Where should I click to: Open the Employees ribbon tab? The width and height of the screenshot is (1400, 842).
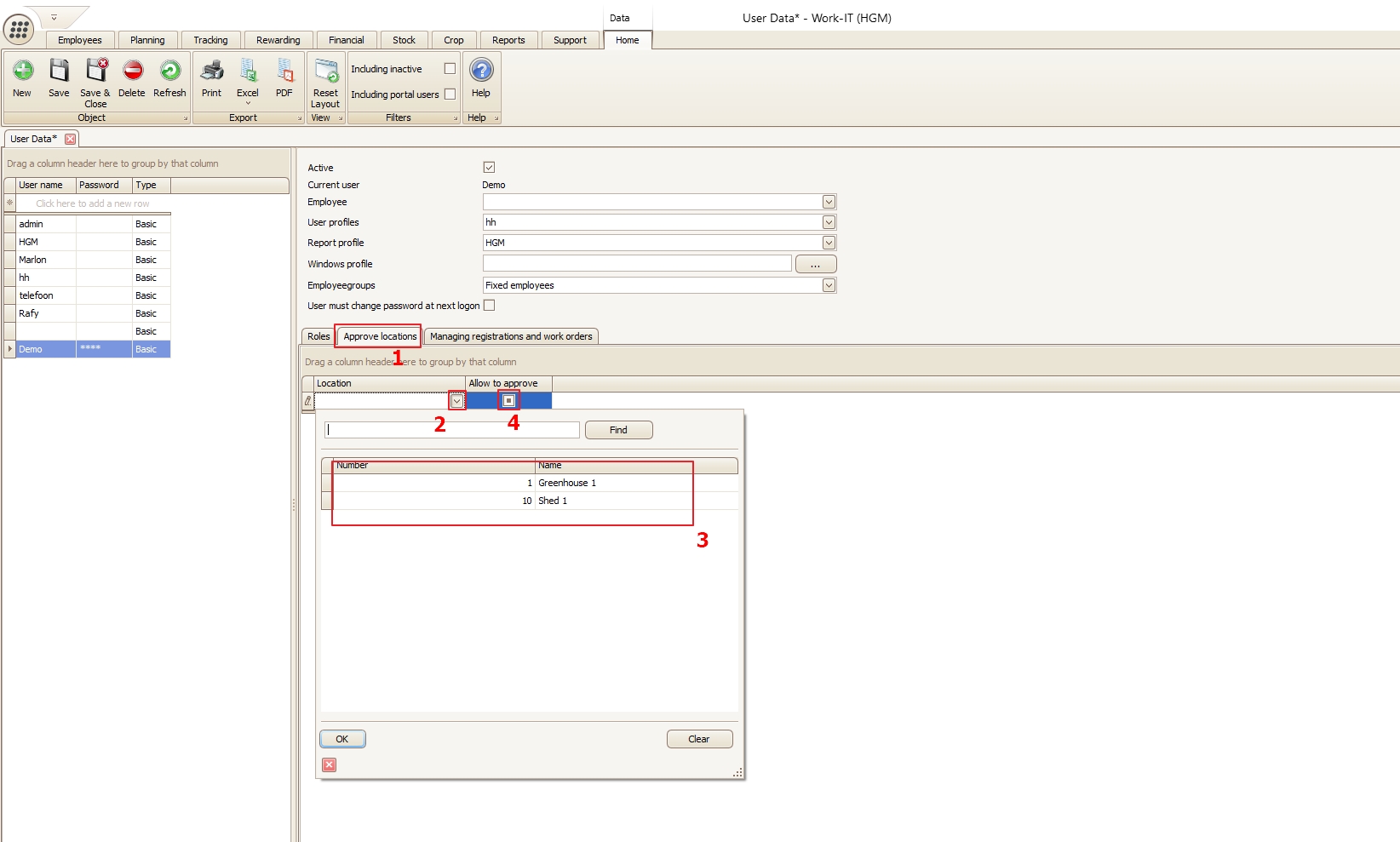pyautogui.click(x=80, y=40)
